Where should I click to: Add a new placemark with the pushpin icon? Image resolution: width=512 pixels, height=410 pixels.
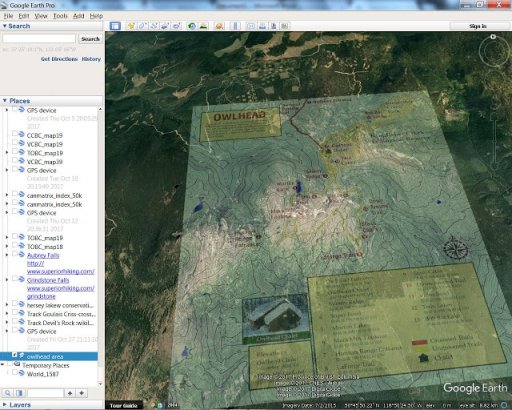pyautogui.click(x=131, y=26)
